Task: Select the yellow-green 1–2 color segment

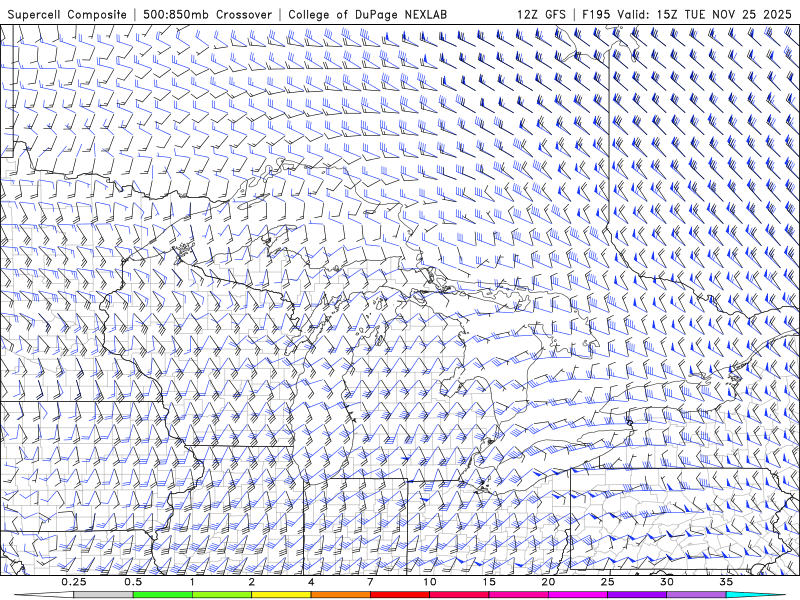Action: click(x=222, y=595)
